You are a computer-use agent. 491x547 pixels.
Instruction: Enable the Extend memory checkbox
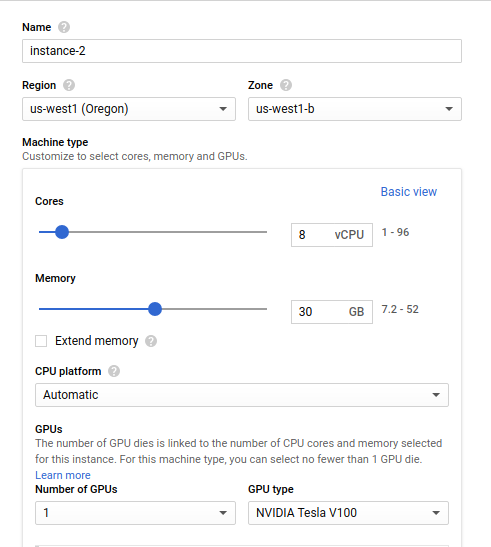[x=41, y=341]
